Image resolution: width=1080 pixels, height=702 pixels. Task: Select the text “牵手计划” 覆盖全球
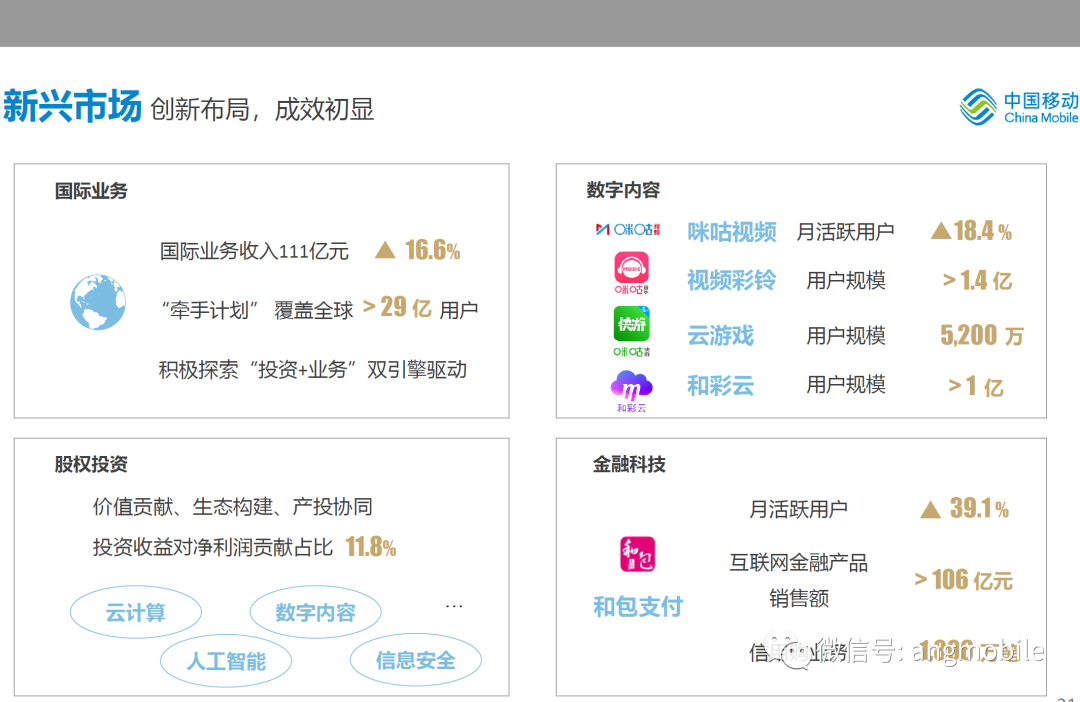256,310
